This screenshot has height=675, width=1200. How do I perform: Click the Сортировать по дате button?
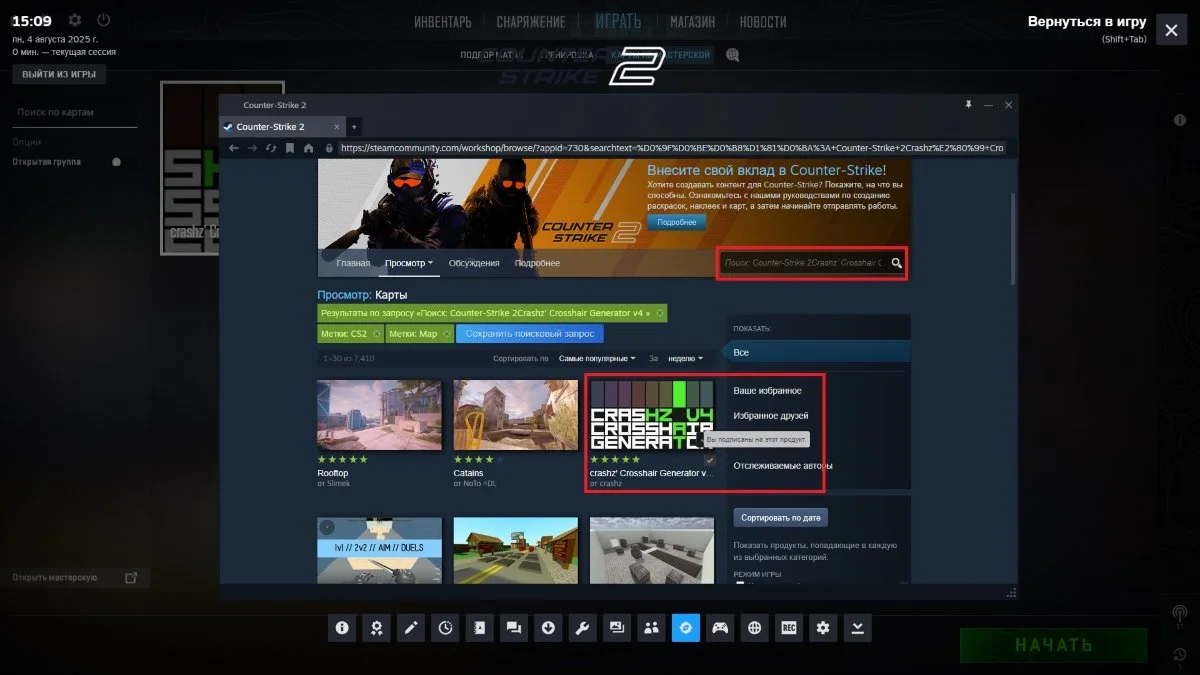(781, 518)
